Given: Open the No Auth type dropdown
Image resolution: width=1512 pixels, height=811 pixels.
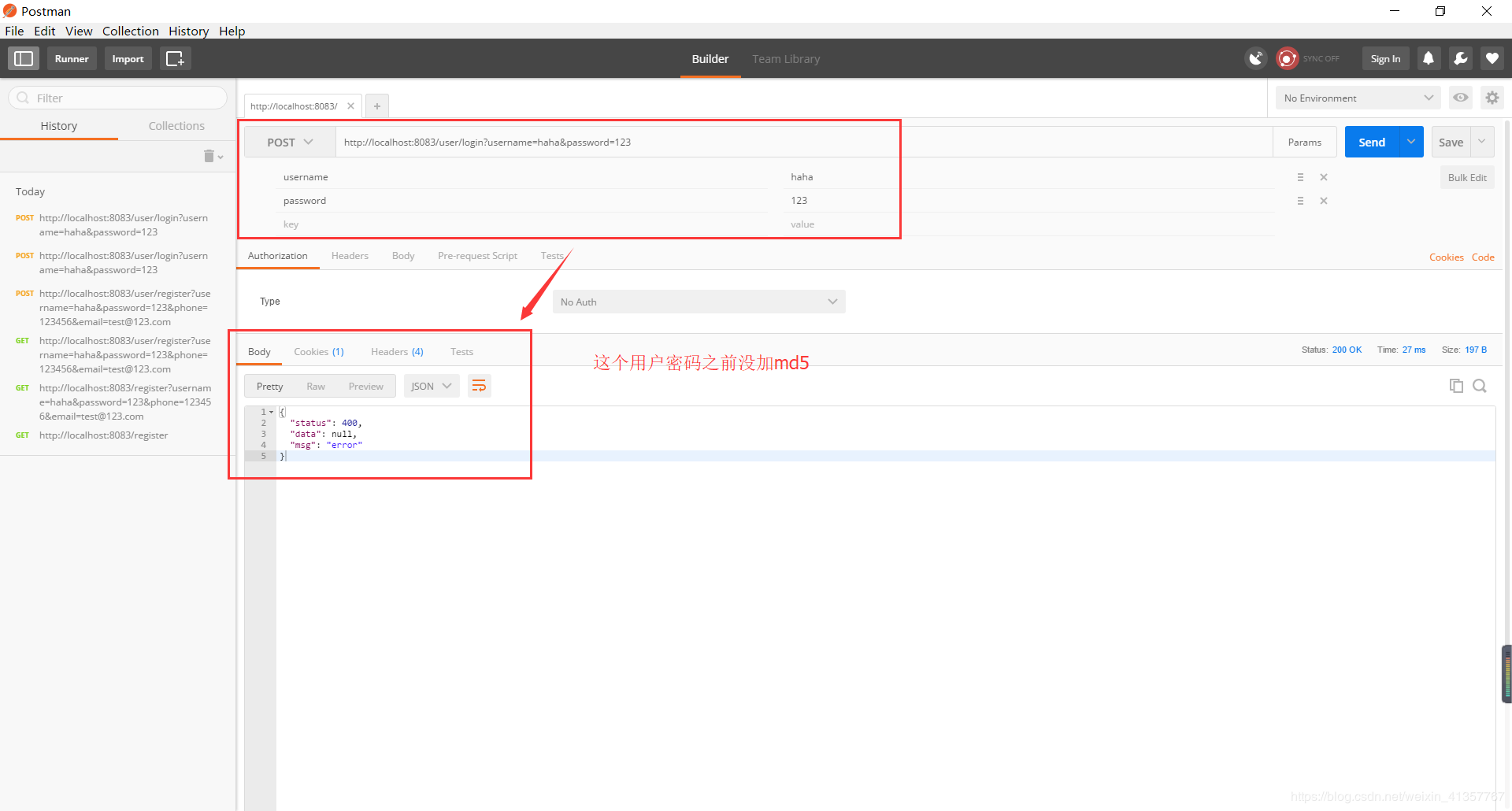Looking at the screenshot, I should point(699,302).
